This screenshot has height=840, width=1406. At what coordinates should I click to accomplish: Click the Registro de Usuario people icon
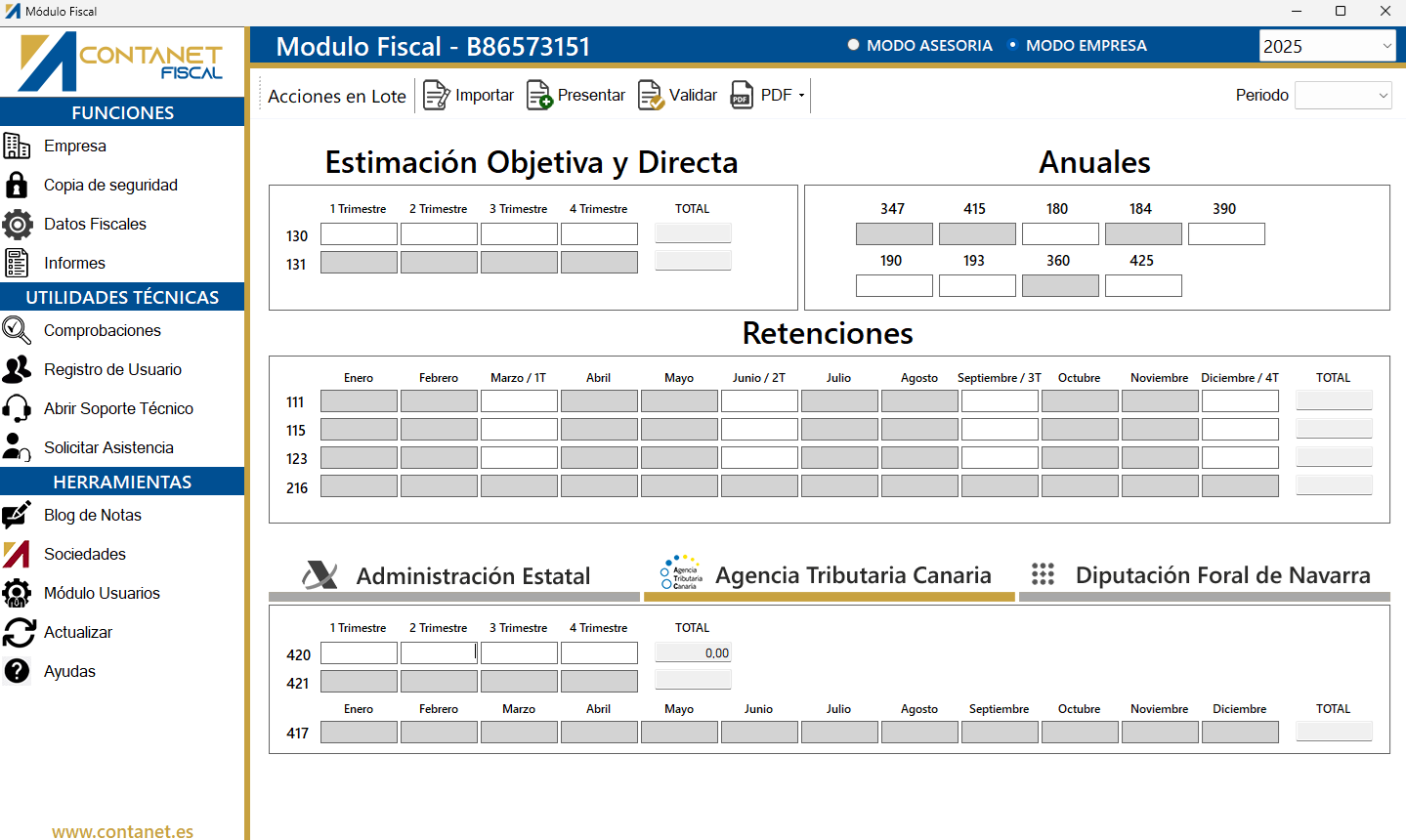point(17,369)
